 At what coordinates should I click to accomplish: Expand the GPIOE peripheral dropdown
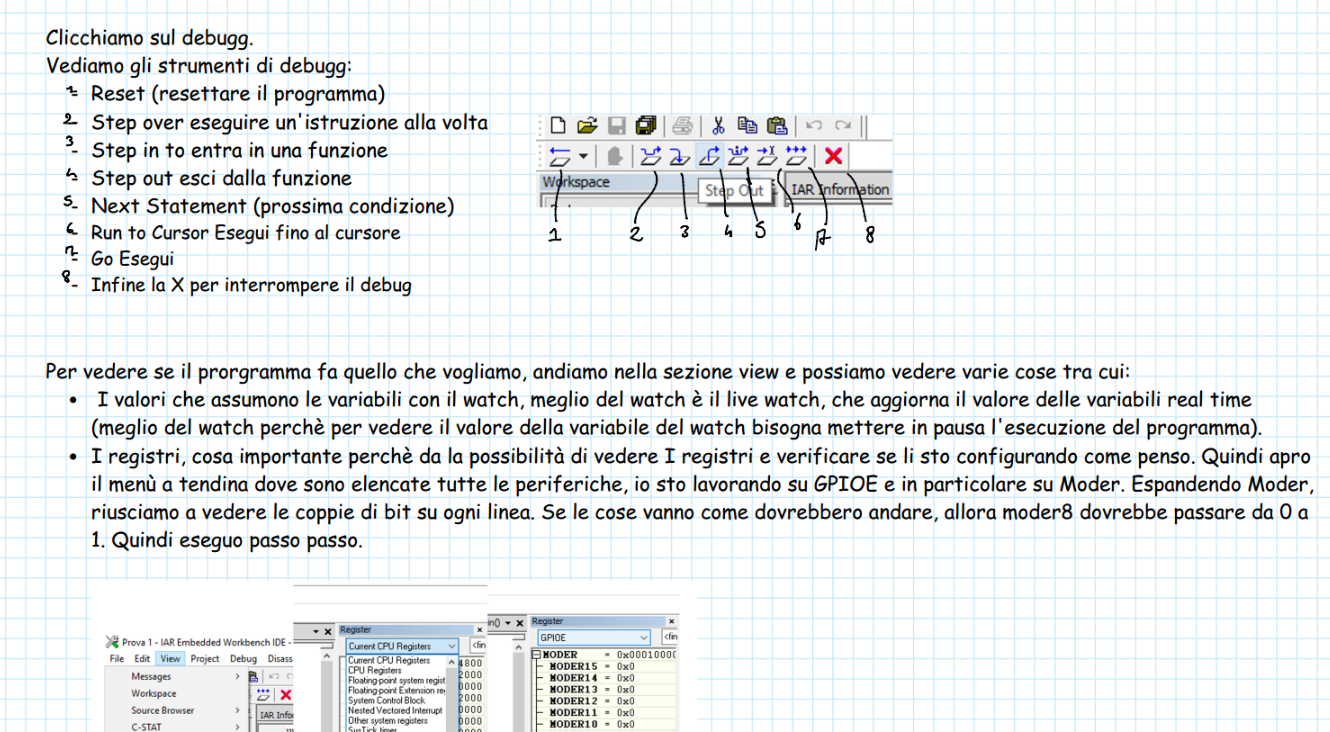point(594,637)
